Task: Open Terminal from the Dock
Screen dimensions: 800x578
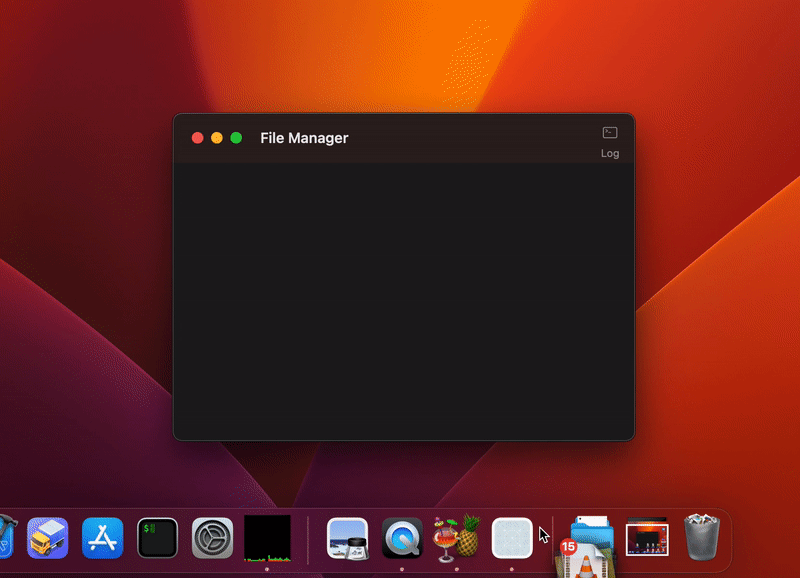Action: point(158,538)
